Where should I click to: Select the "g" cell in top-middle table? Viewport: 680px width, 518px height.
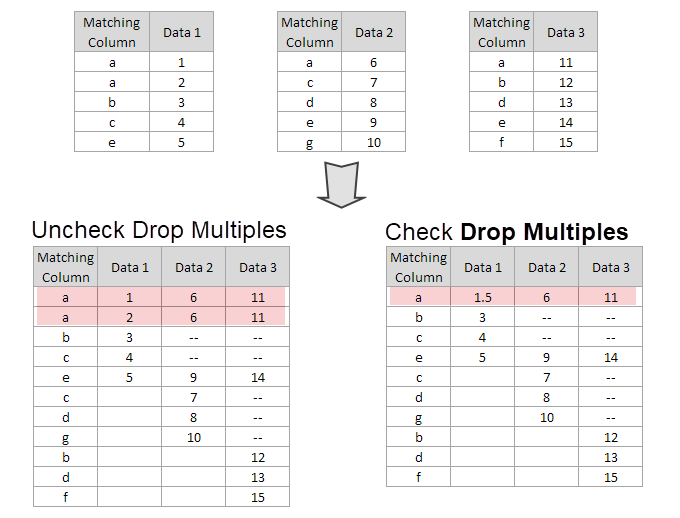309,142
